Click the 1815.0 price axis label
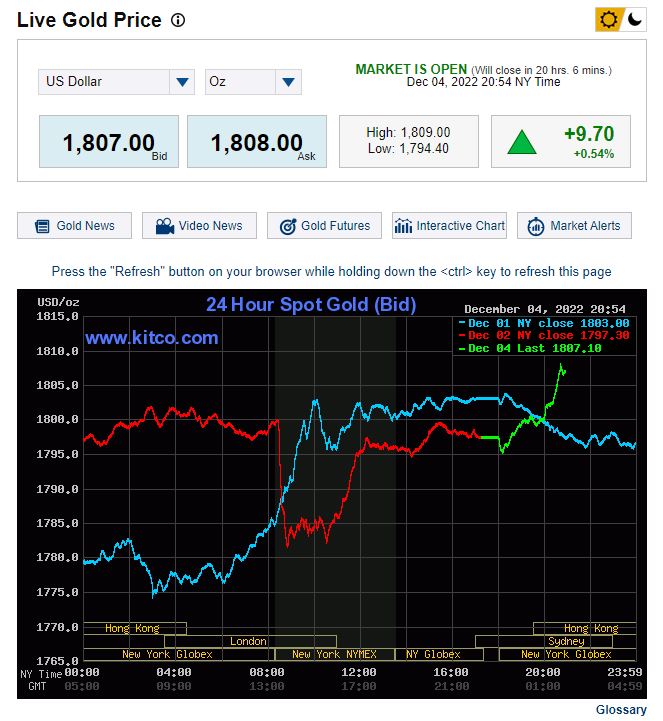 pyautogui.click(x=57, y=317)
